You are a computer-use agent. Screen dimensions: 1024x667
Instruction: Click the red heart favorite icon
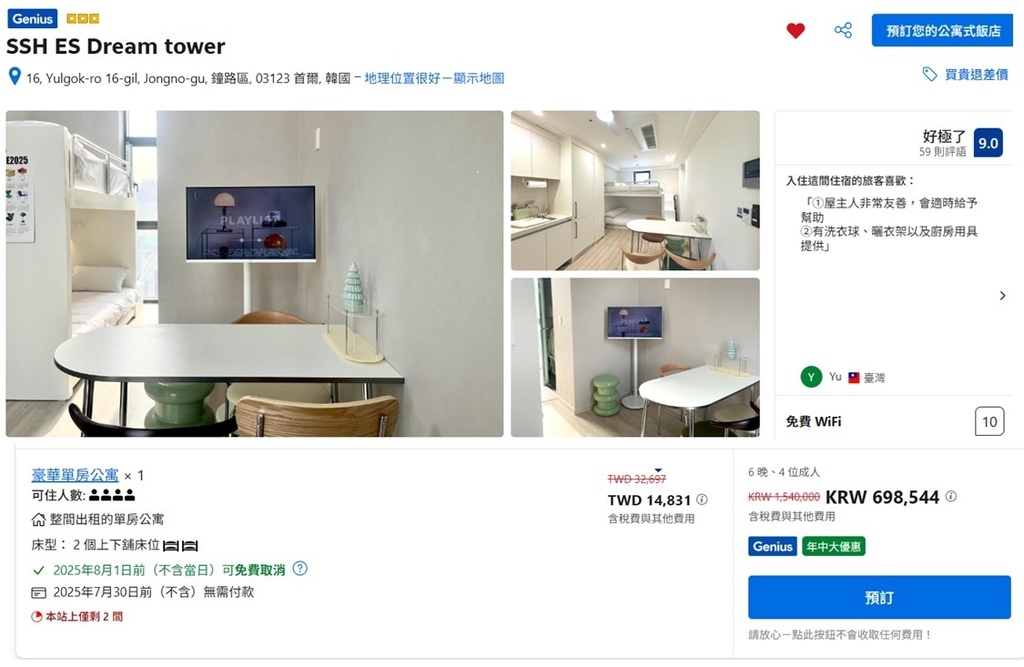pos(795,31)
